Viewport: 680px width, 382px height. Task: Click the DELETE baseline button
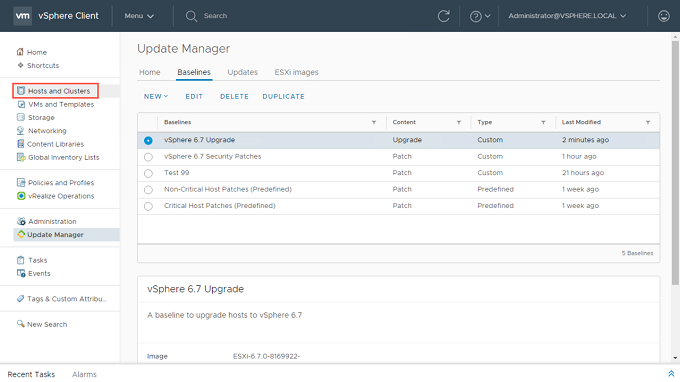click(234, 96)
